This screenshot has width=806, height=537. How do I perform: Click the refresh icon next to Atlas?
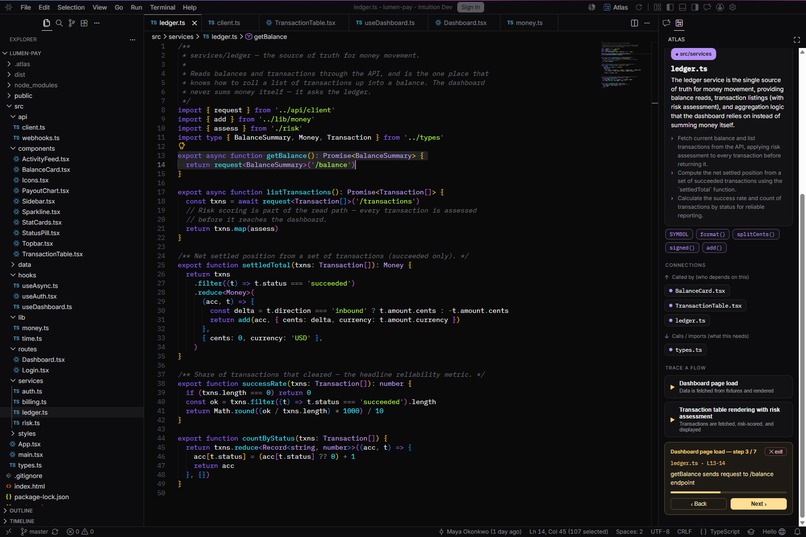click(639, 7)
